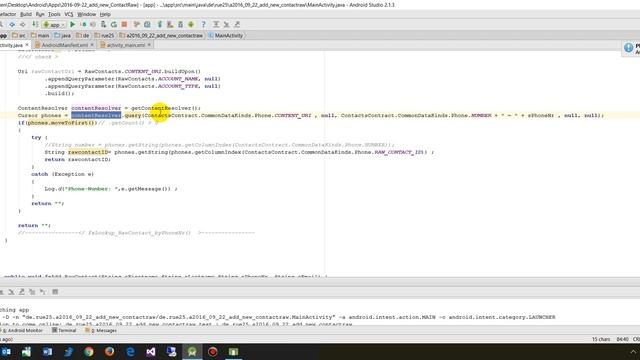Screen dimensions: 640x360
Task: Click the Back navigation arrow icon
Action: [x=13, y=24]
